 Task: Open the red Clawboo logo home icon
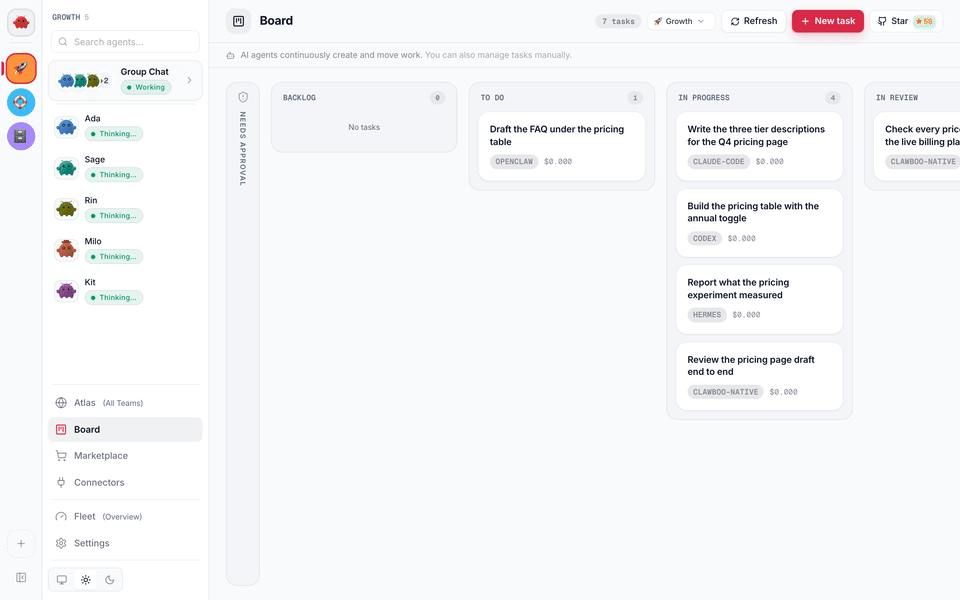coord(21,23)
